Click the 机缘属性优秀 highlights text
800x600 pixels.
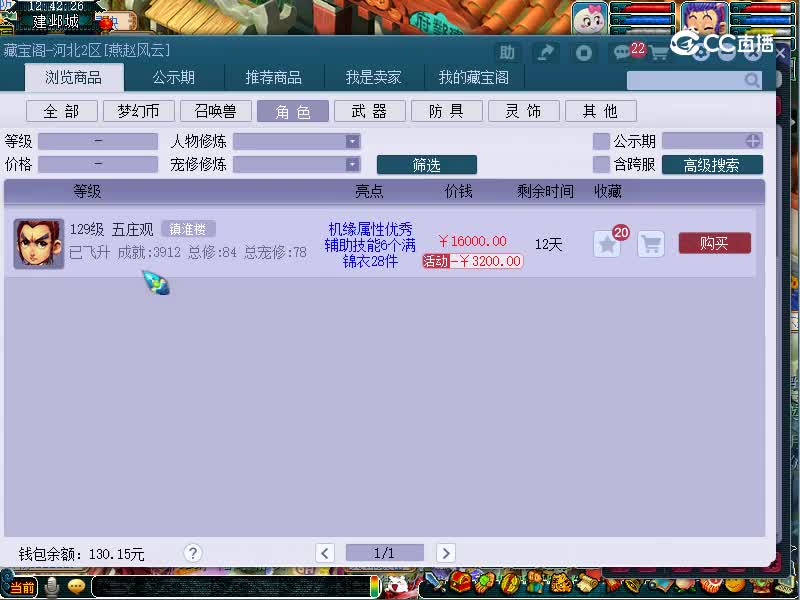pyautogui.click(x=370, y=229)
